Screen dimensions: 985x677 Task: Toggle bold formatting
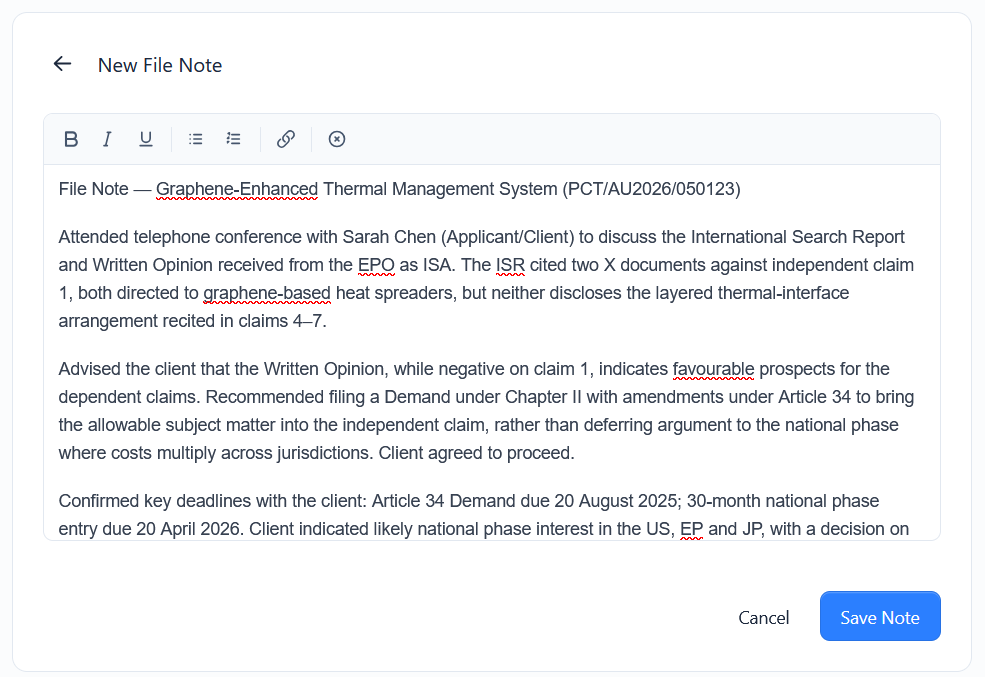[71, 139]
